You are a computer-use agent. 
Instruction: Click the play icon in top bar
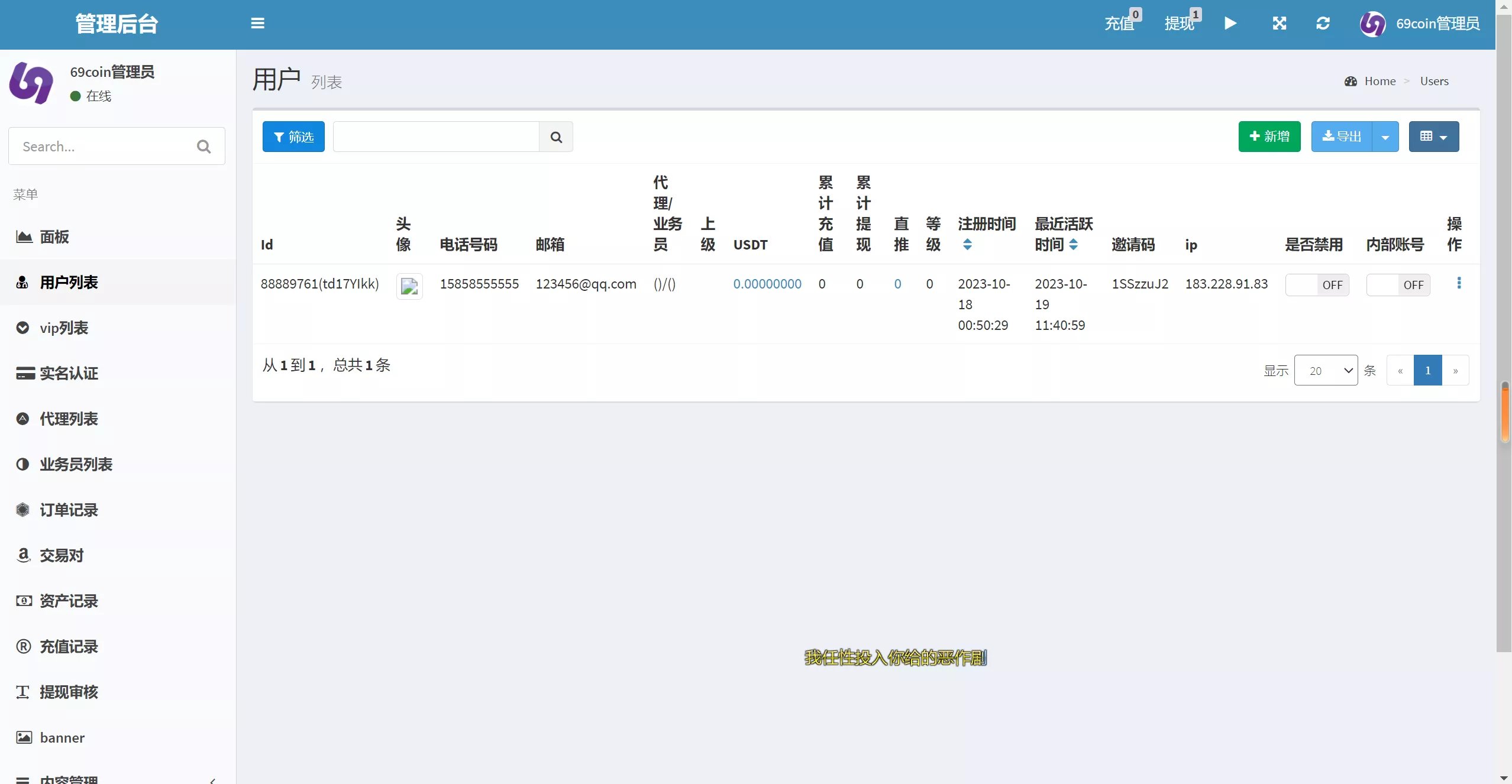click(1230, 24)
